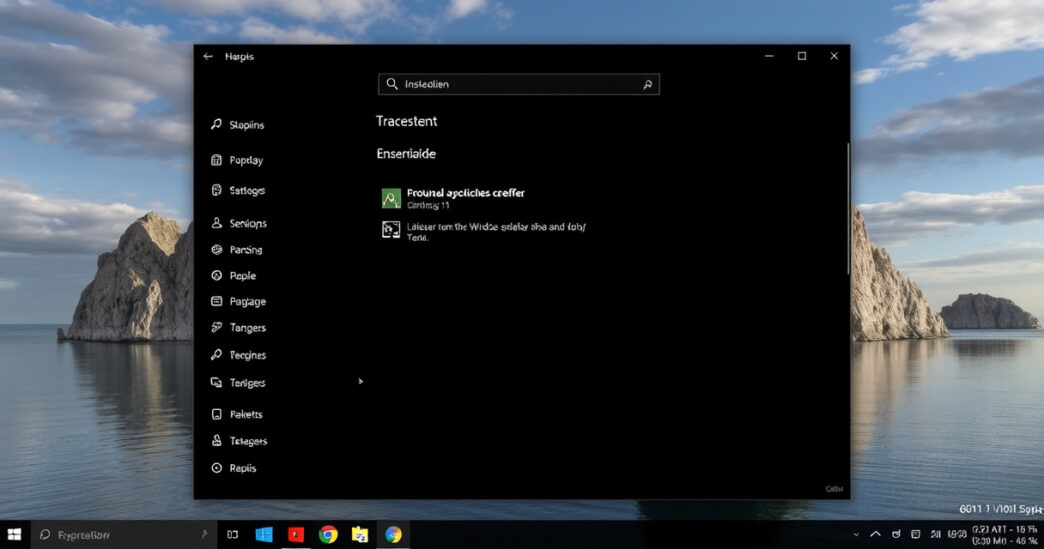This screenshot has width=1044, height=549.
Task: Click the back arrow beside Harpis title
Action: [208, 57]
